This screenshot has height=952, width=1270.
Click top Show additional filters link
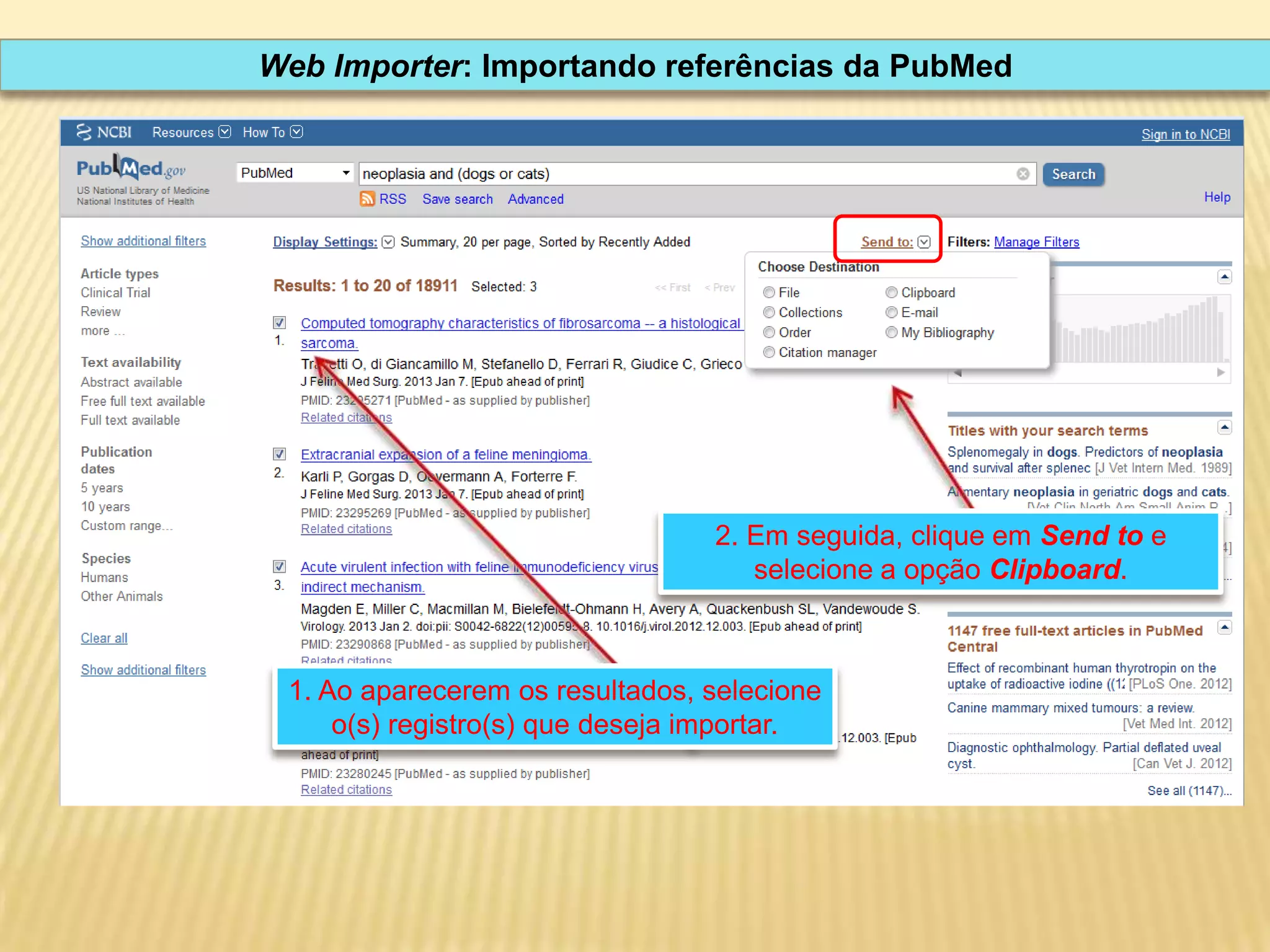point(143,241)
